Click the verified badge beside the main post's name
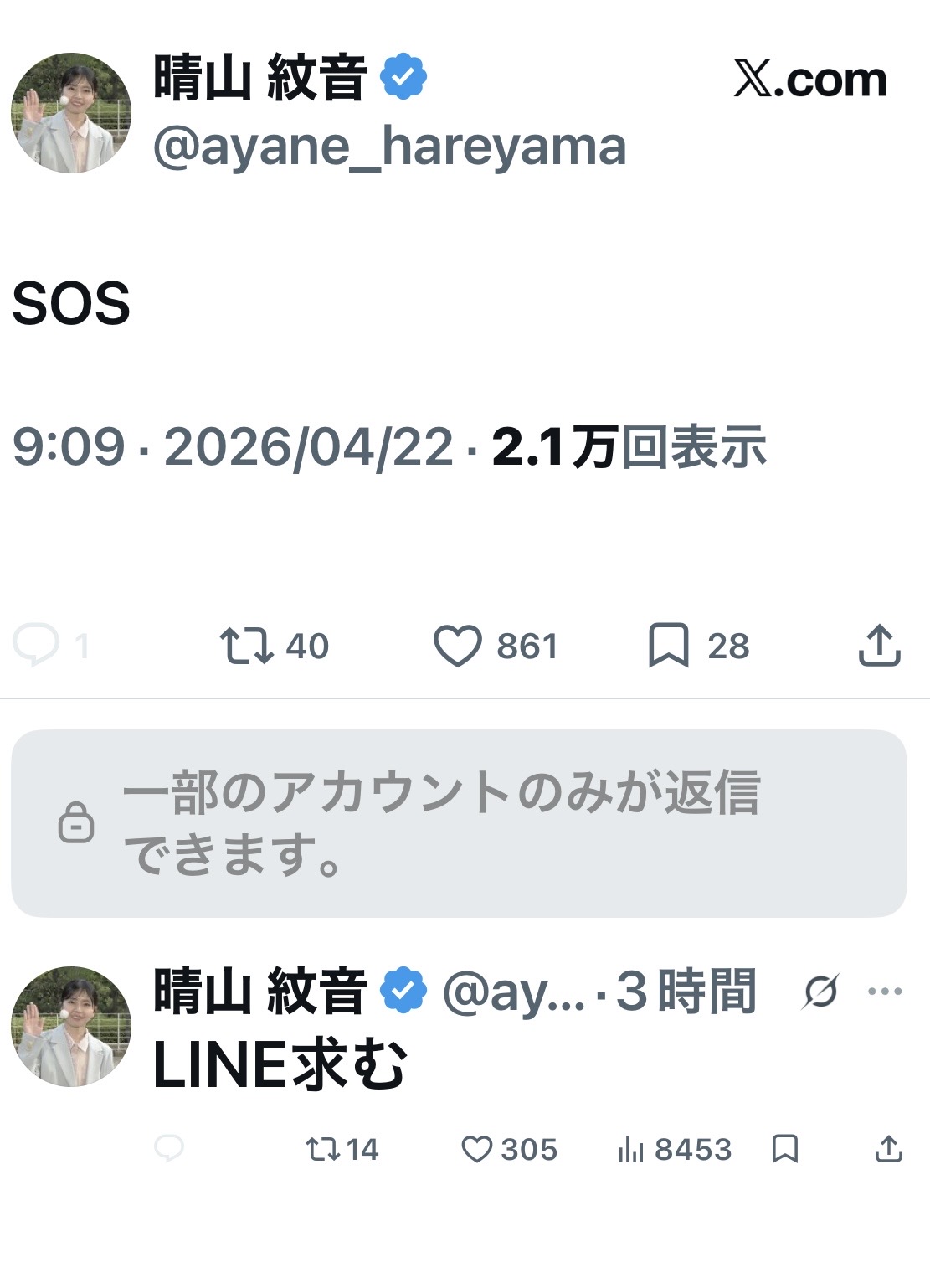 403,77
